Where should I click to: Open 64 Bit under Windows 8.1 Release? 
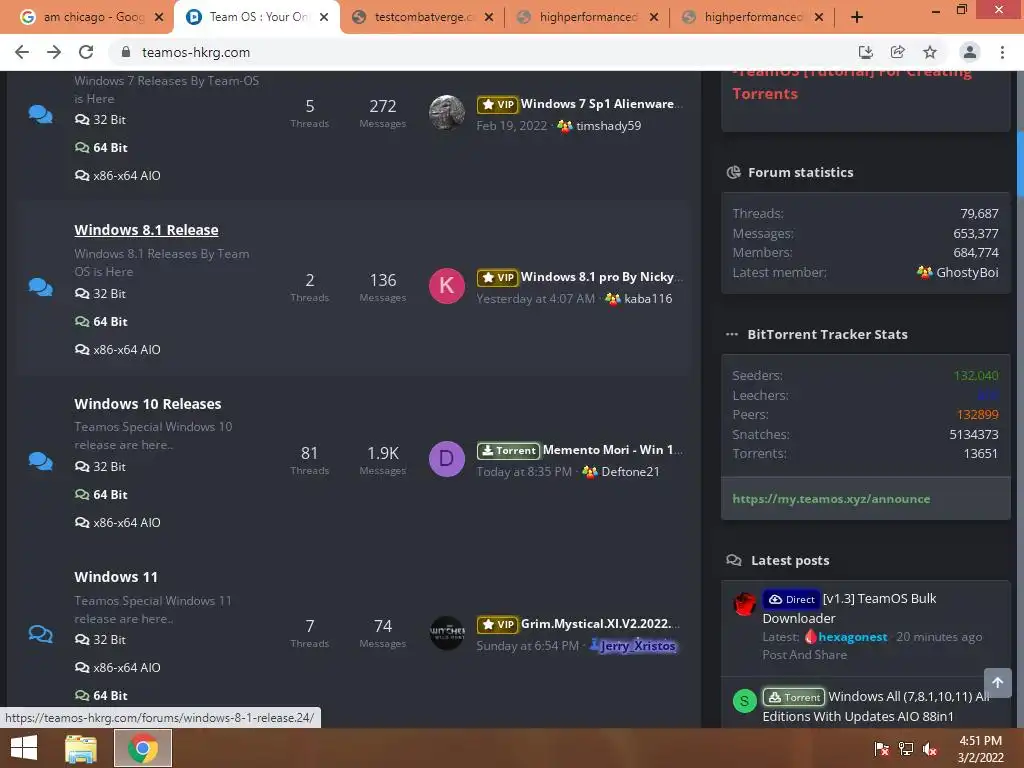101,321
